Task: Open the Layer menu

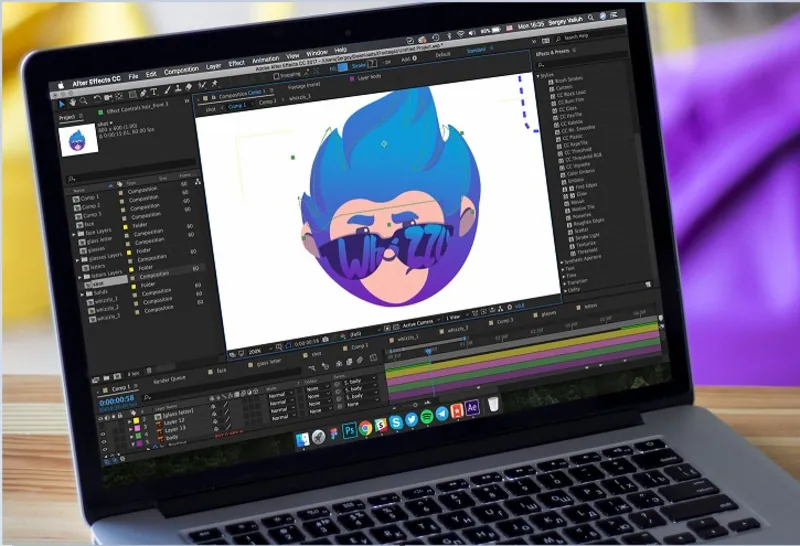Action: [x=213, y=66]
